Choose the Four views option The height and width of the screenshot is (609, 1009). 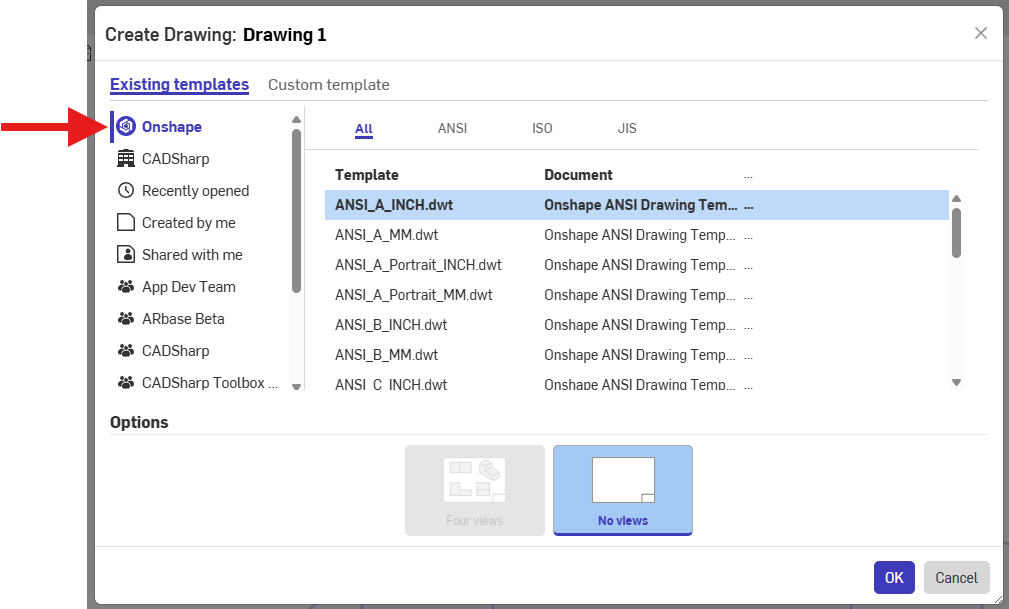pos(475,490)
